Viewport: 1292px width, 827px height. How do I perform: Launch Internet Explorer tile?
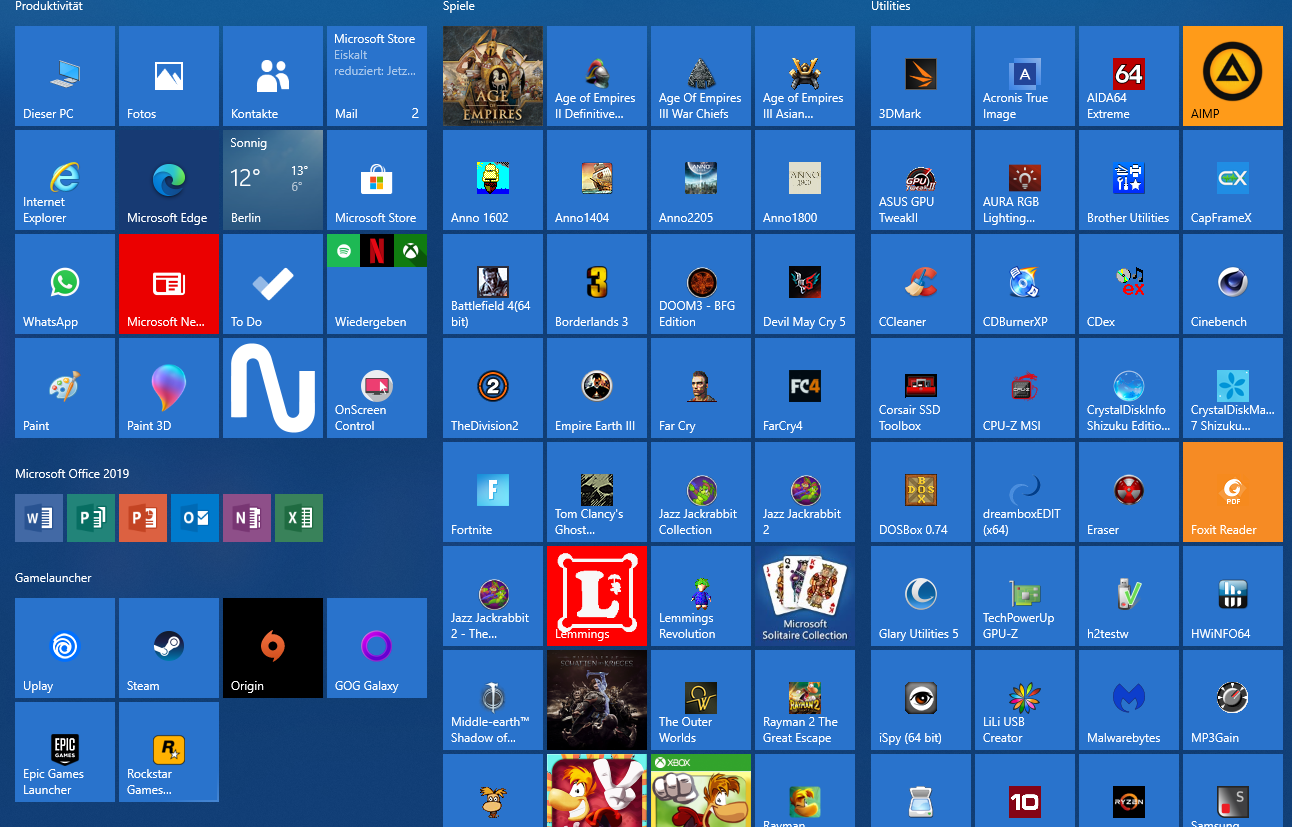click(x=65, y=180)
